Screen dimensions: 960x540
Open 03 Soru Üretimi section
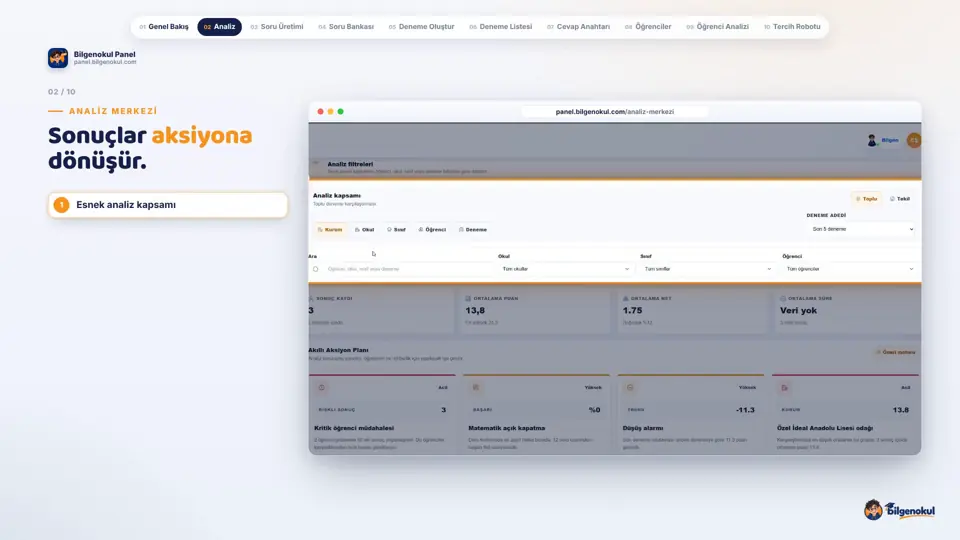pos(277,27)
